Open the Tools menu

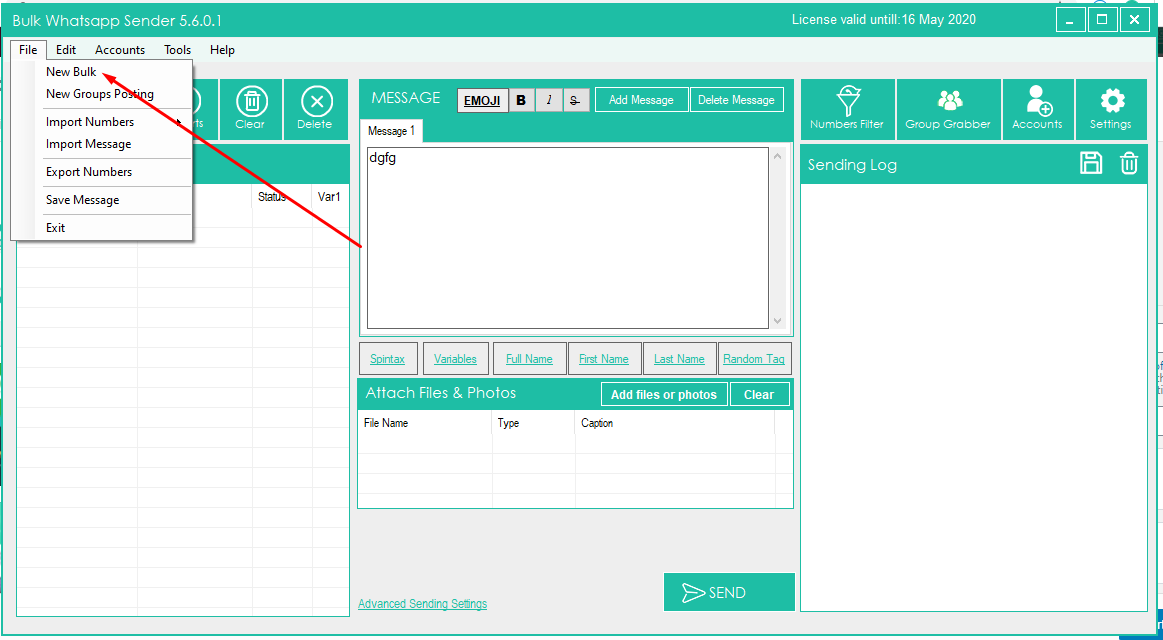[177, 50]
